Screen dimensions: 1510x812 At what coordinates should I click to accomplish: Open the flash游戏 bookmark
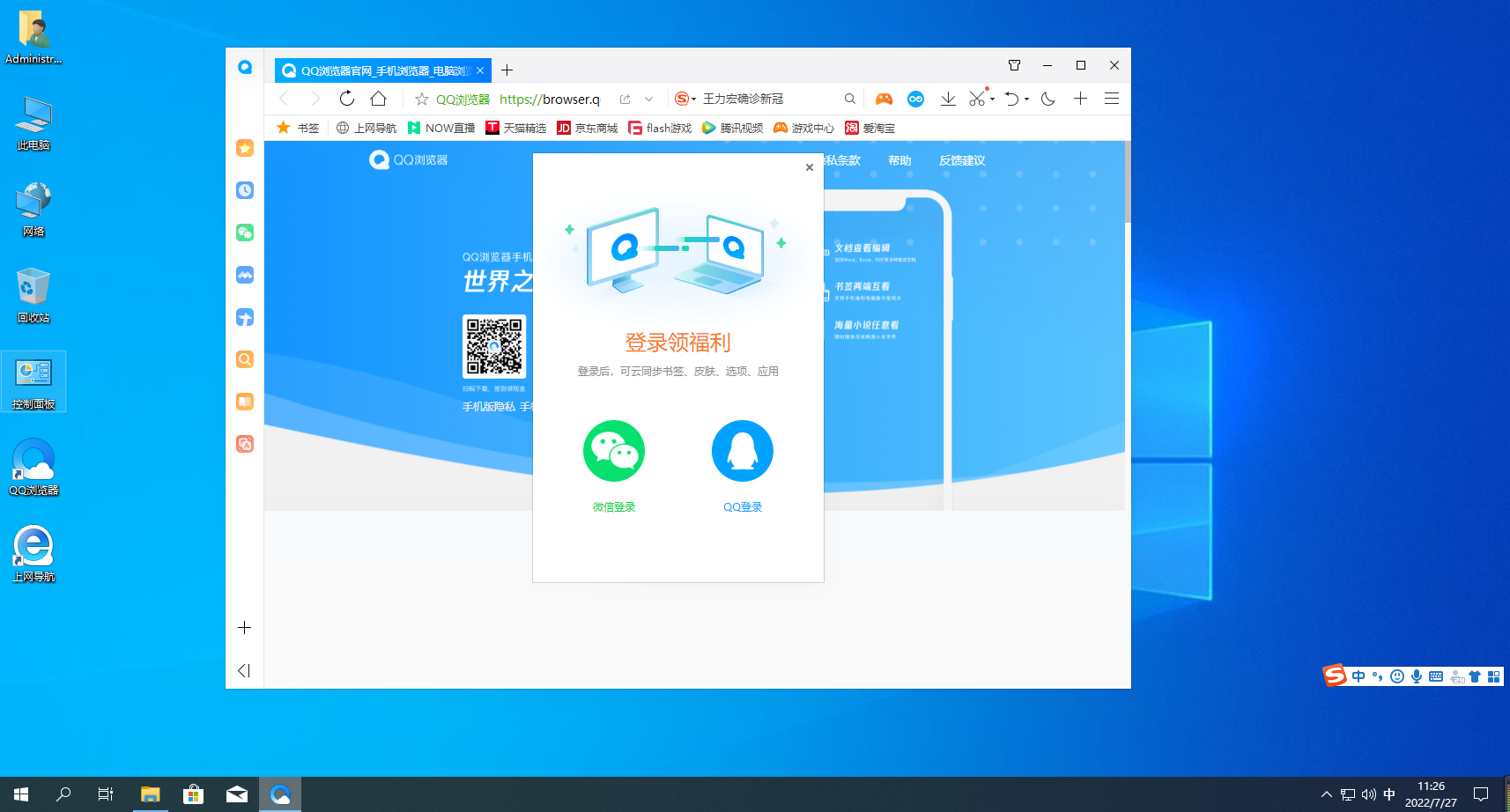[x=660, y=128]
